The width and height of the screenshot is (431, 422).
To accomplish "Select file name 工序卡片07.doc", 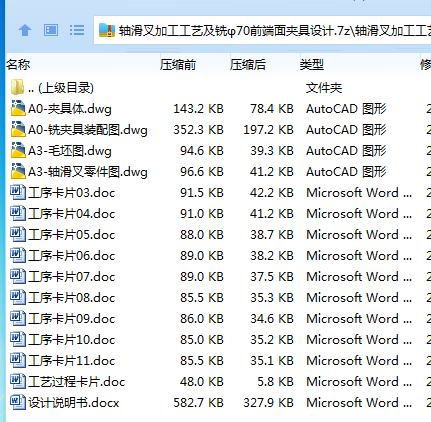I will (72, 277).
